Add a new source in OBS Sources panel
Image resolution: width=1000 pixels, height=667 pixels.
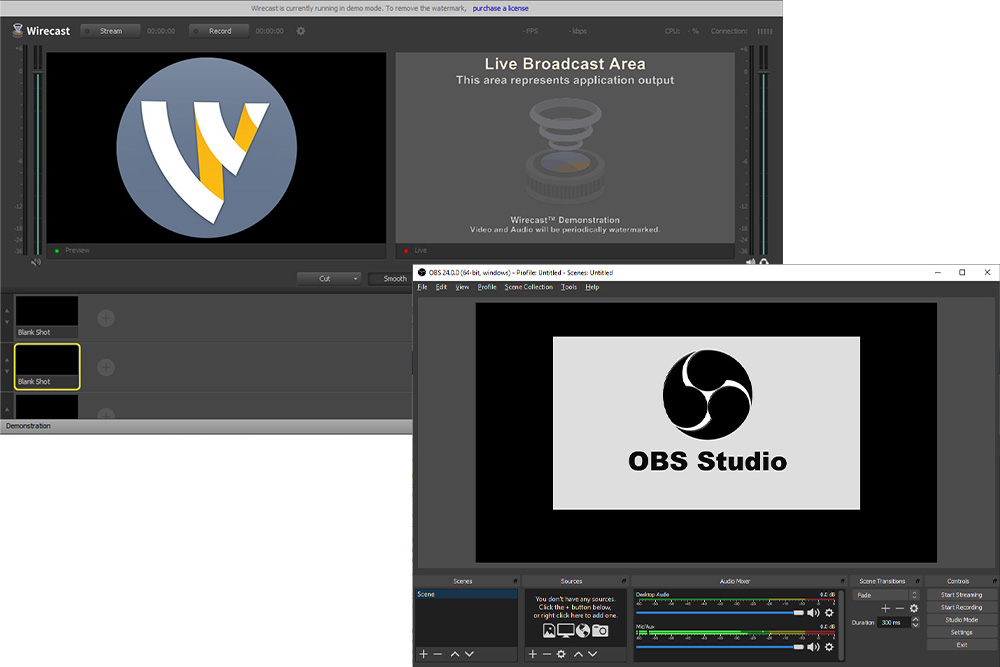coord(533,654)
